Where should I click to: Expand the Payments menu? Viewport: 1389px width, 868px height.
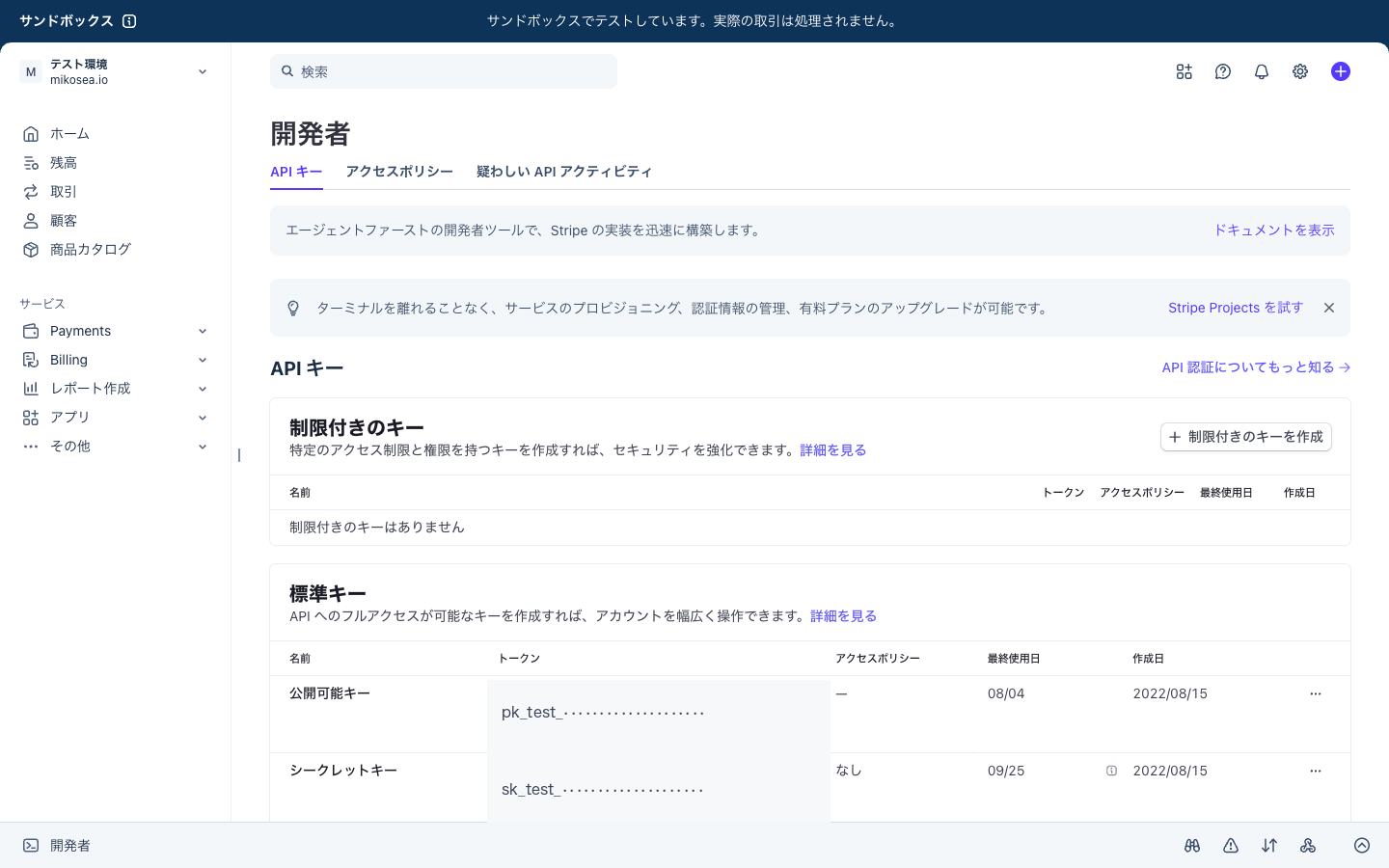point(116,331)
